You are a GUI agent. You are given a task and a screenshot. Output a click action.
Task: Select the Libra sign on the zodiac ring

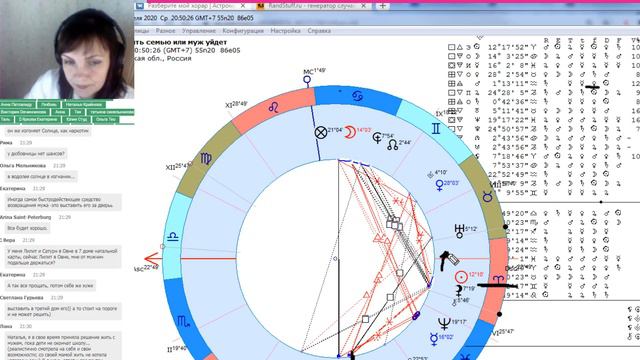point(173,237)
